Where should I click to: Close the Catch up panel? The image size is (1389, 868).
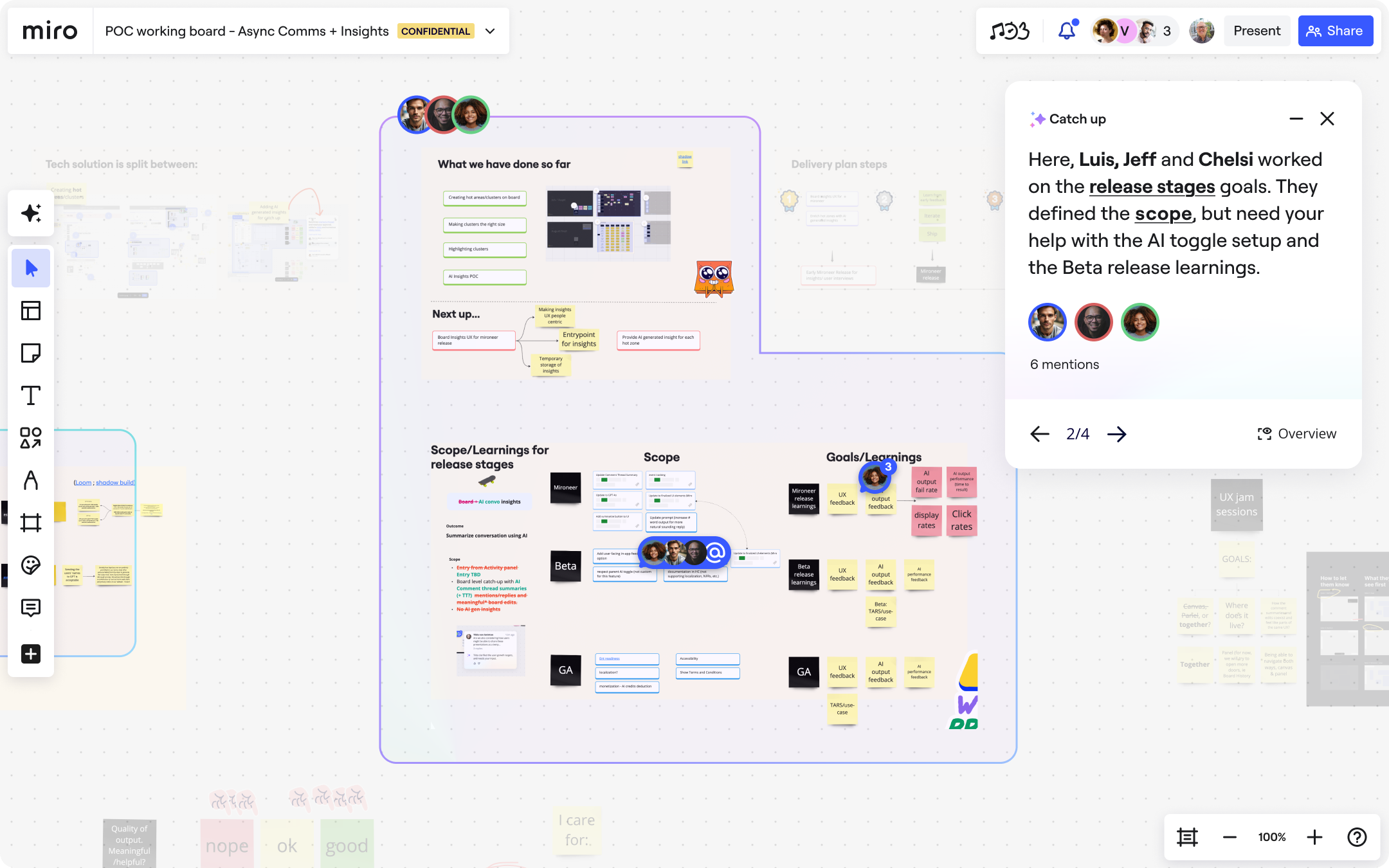(x=1328, y=118)
